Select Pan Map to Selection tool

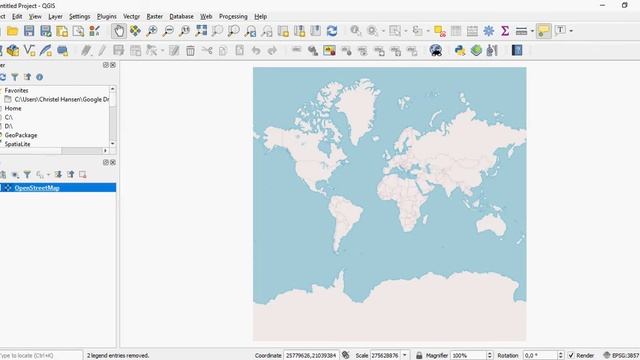[135, 31]
